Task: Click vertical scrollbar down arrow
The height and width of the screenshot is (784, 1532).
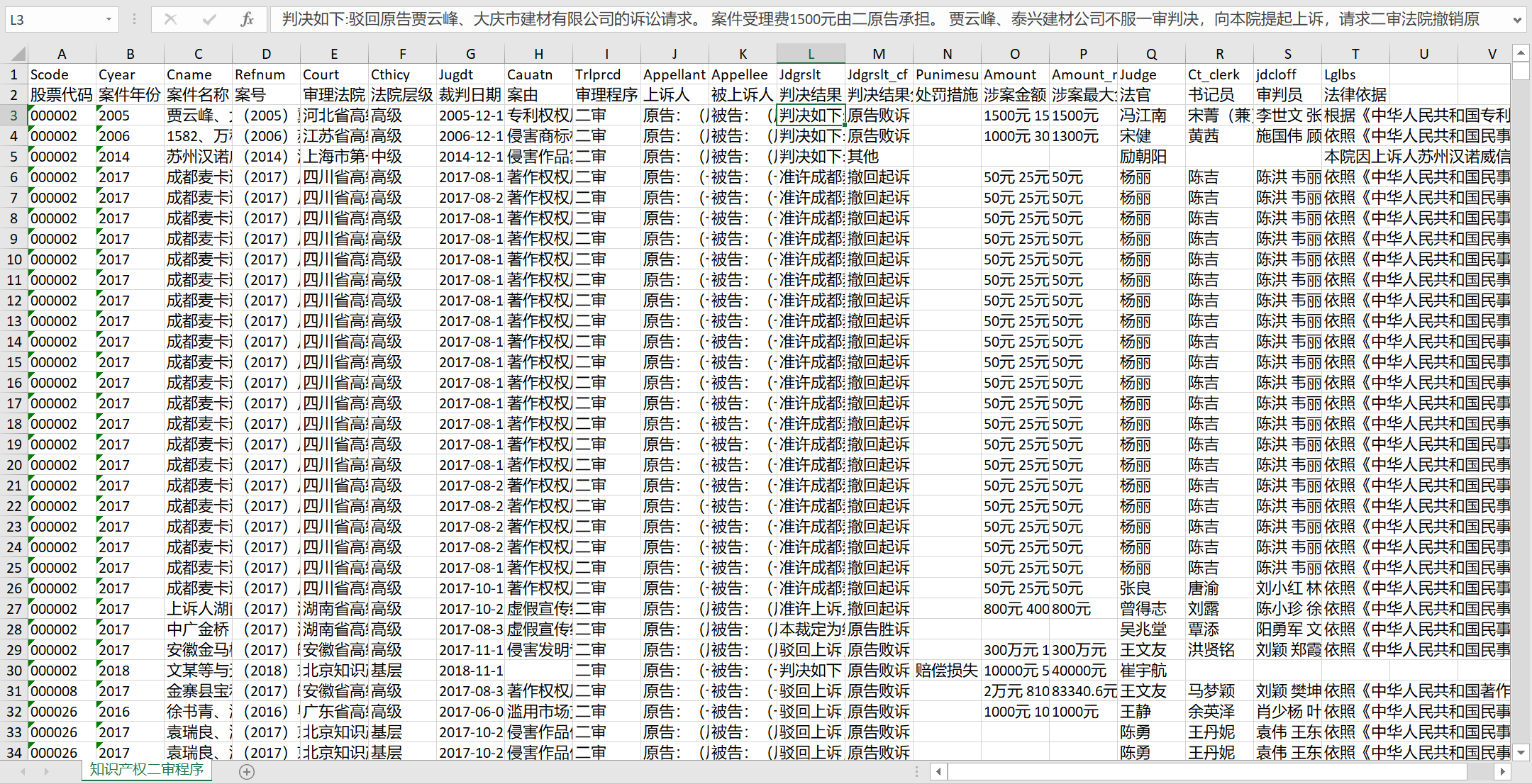Action: click(1521, 752)
